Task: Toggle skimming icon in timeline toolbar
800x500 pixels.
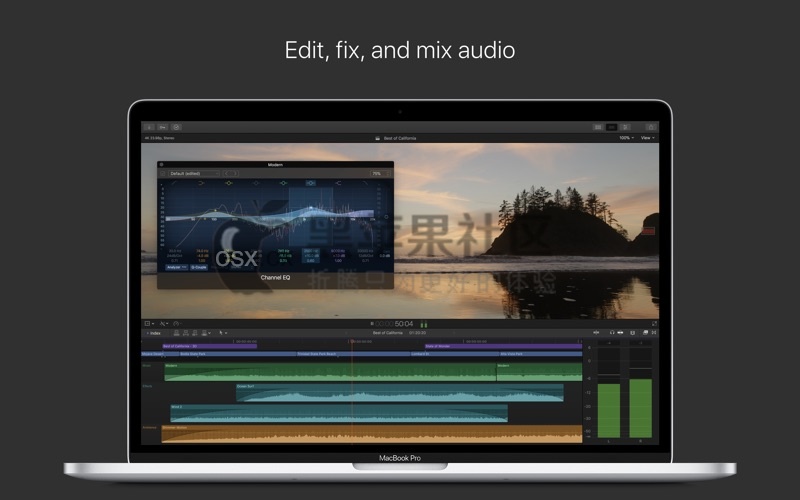Action: click(596, 333)
